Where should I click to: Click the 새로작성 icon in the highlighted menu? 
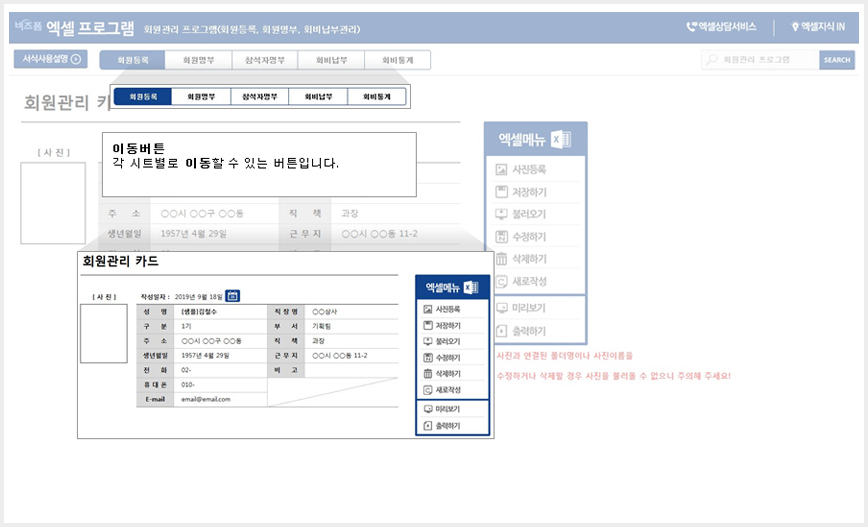[427, 390]
